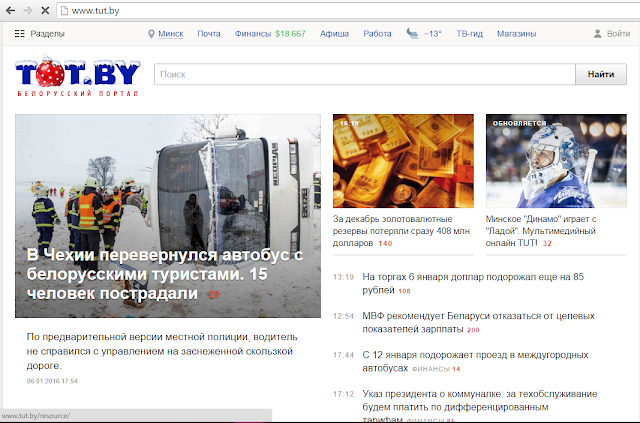640x423 pixels.
Task: Click the ОБНОВЛЯЕТСЯ label on hockey image
Action: (x=519, y=123)
